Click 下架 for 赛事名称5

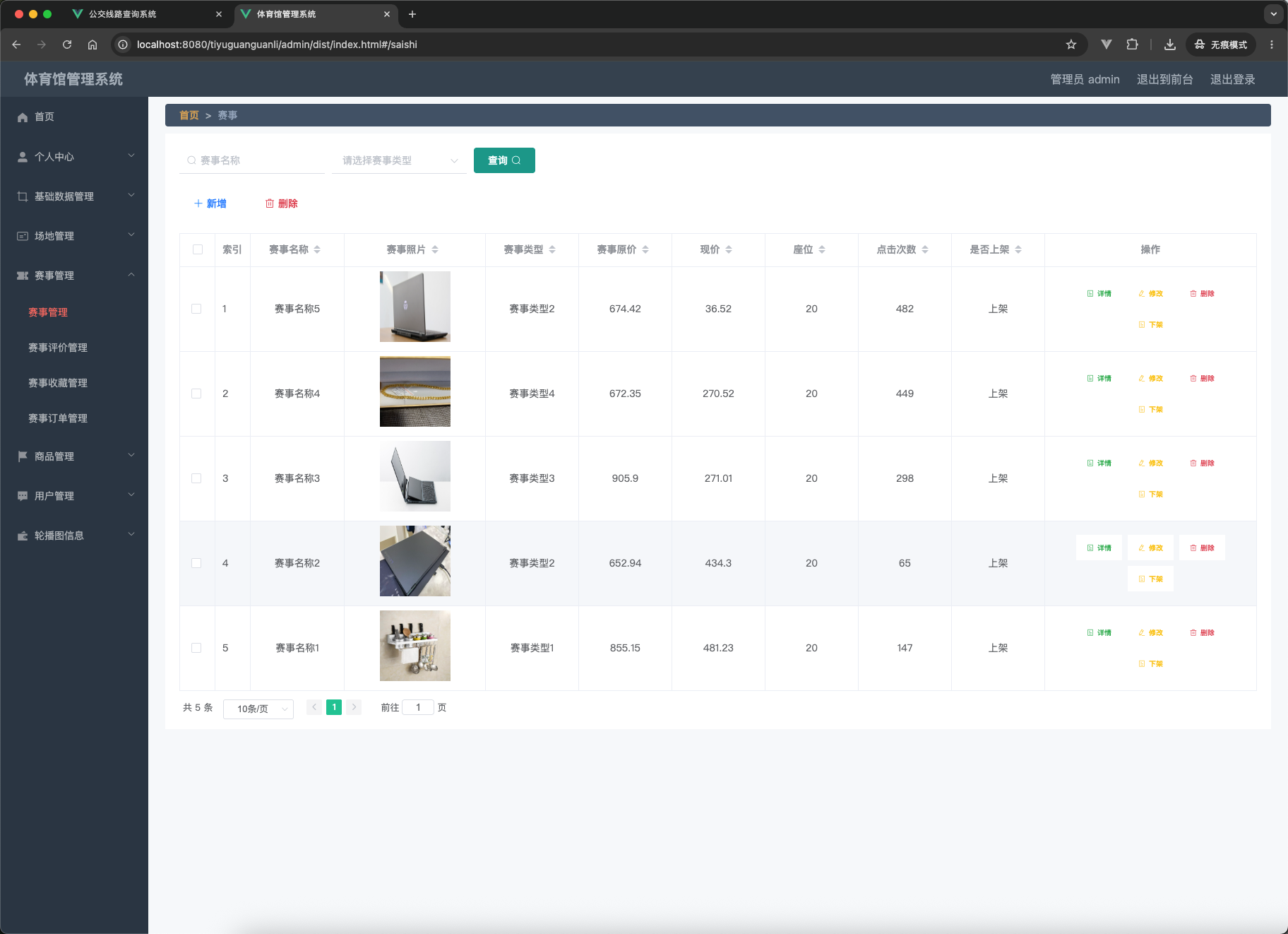coord(1151,324)
